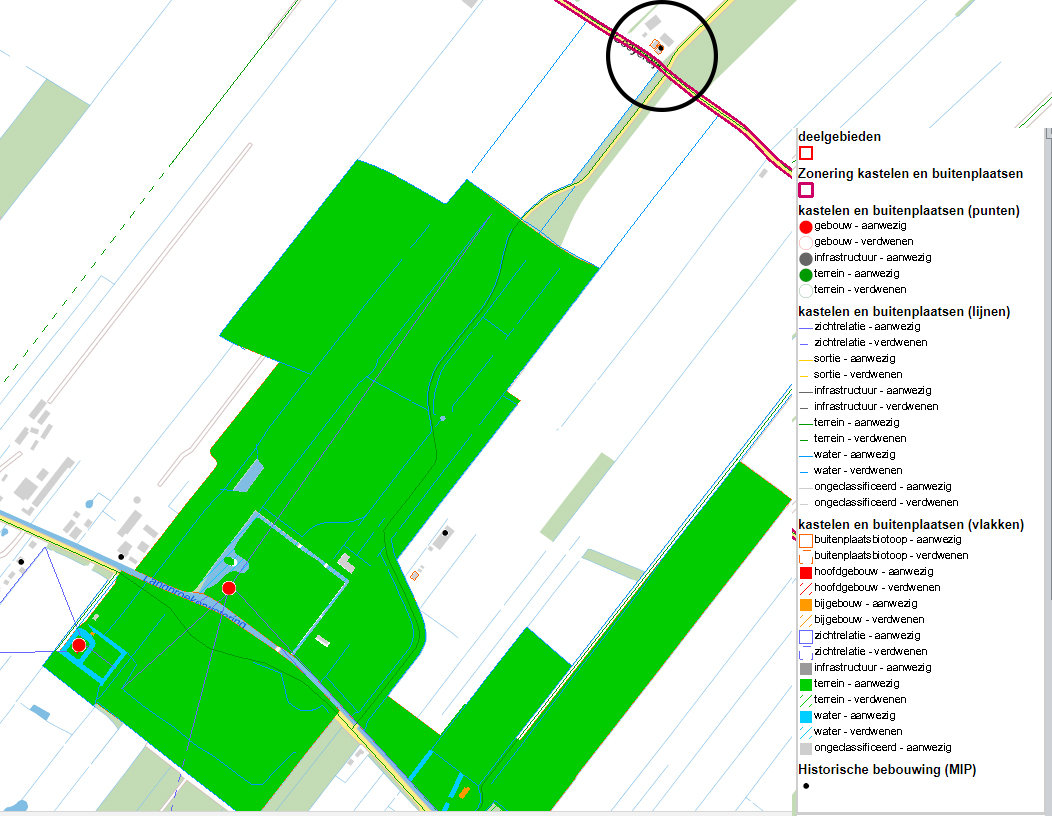
Task: Click the red building marker north of Langbroekerwetering
Action: click(229, 588)
